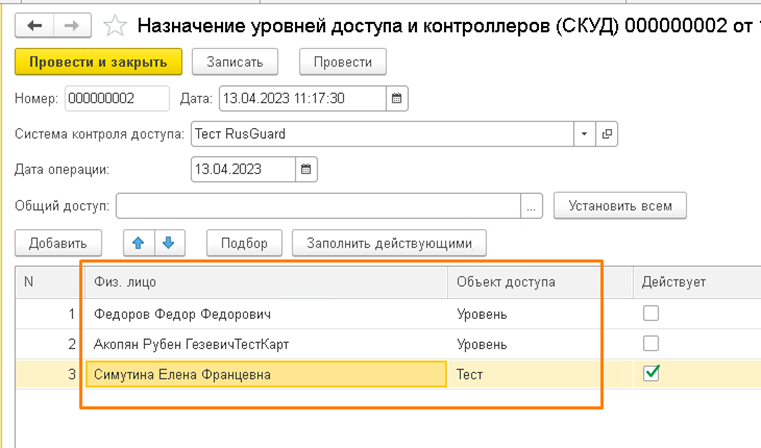This screenshot has height=448, width=761.
Task: Open calendar for Дата операции field
Action: tap(307, 169)
